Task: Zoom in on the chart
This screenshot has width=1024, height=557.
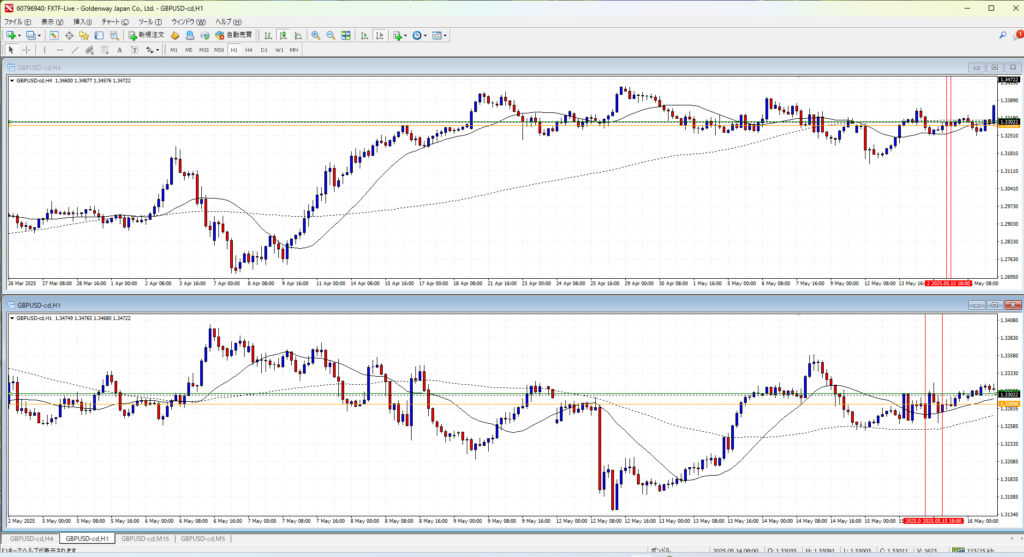Action: 315,35
